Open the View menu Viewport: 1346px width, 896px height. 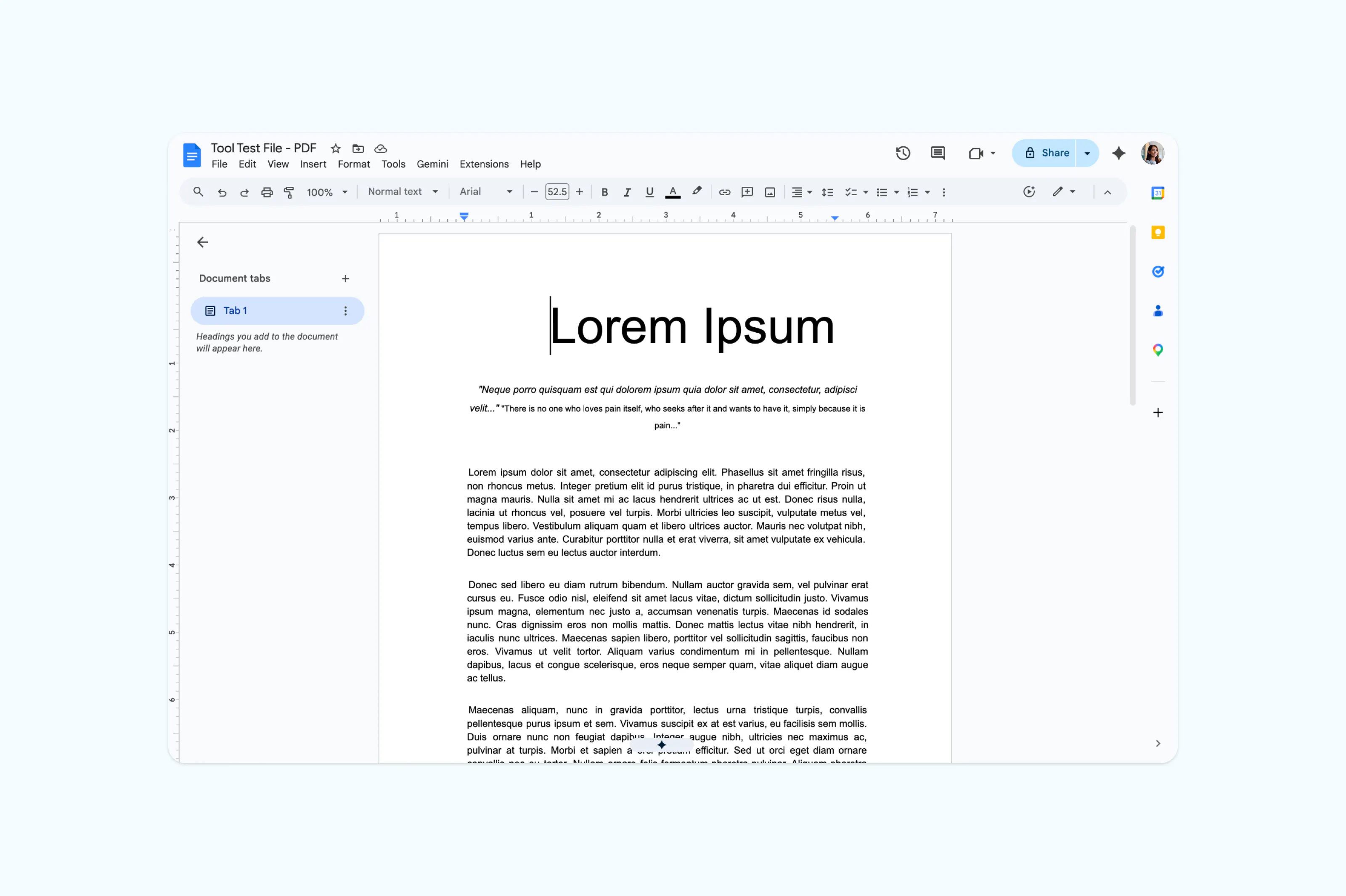point(278,164)
